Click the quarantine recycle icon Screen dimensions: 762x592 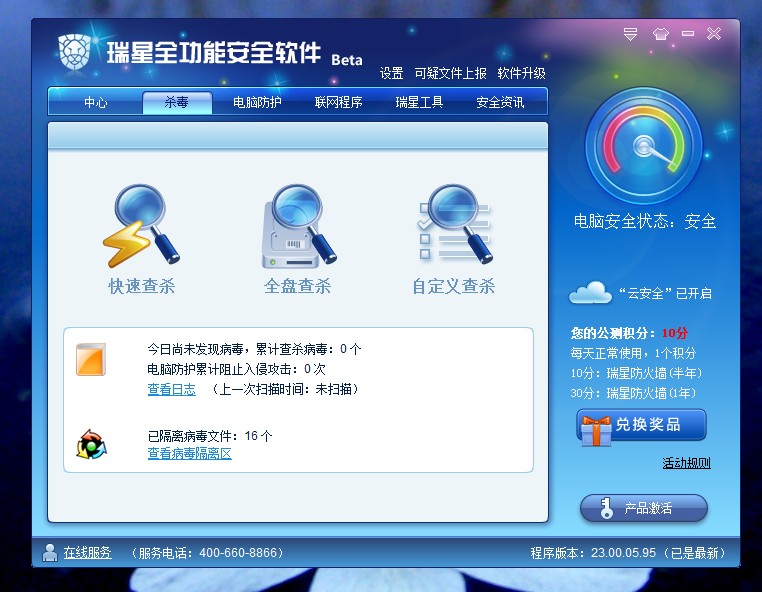pyautogui.click(x=91, y=444)
